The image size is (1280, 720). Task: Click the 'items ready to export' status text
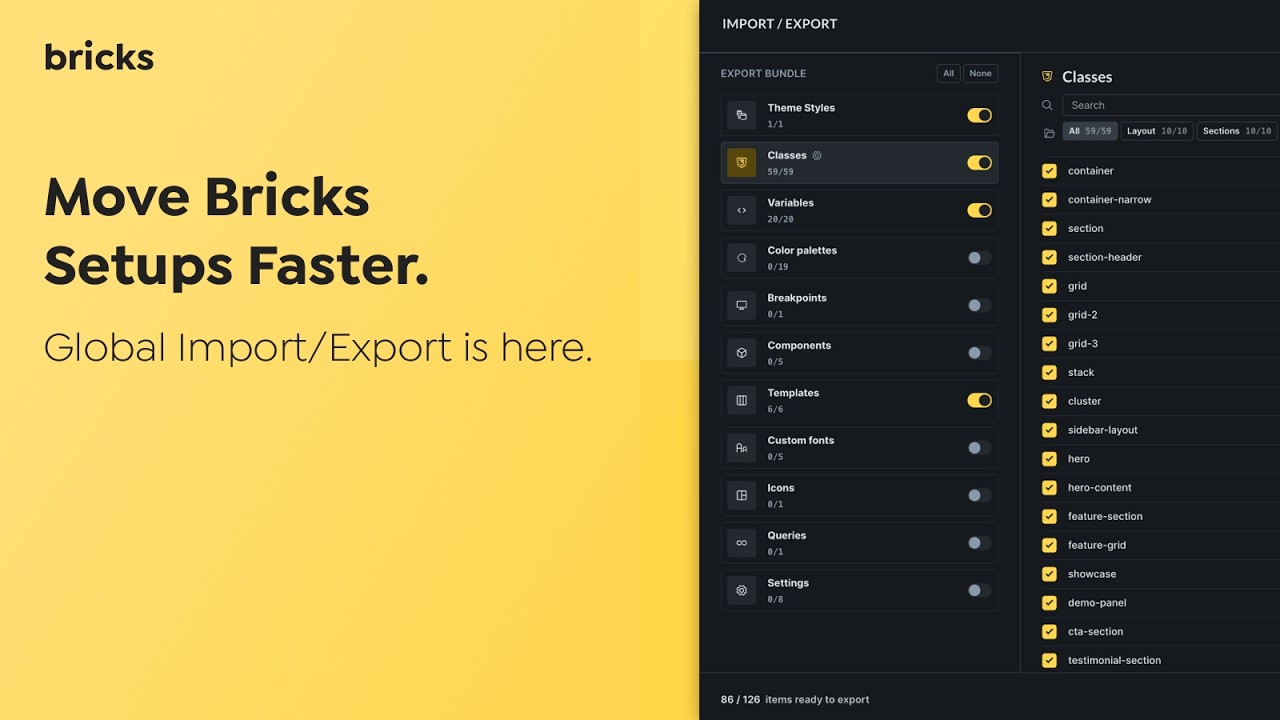[x=817, y=700]
